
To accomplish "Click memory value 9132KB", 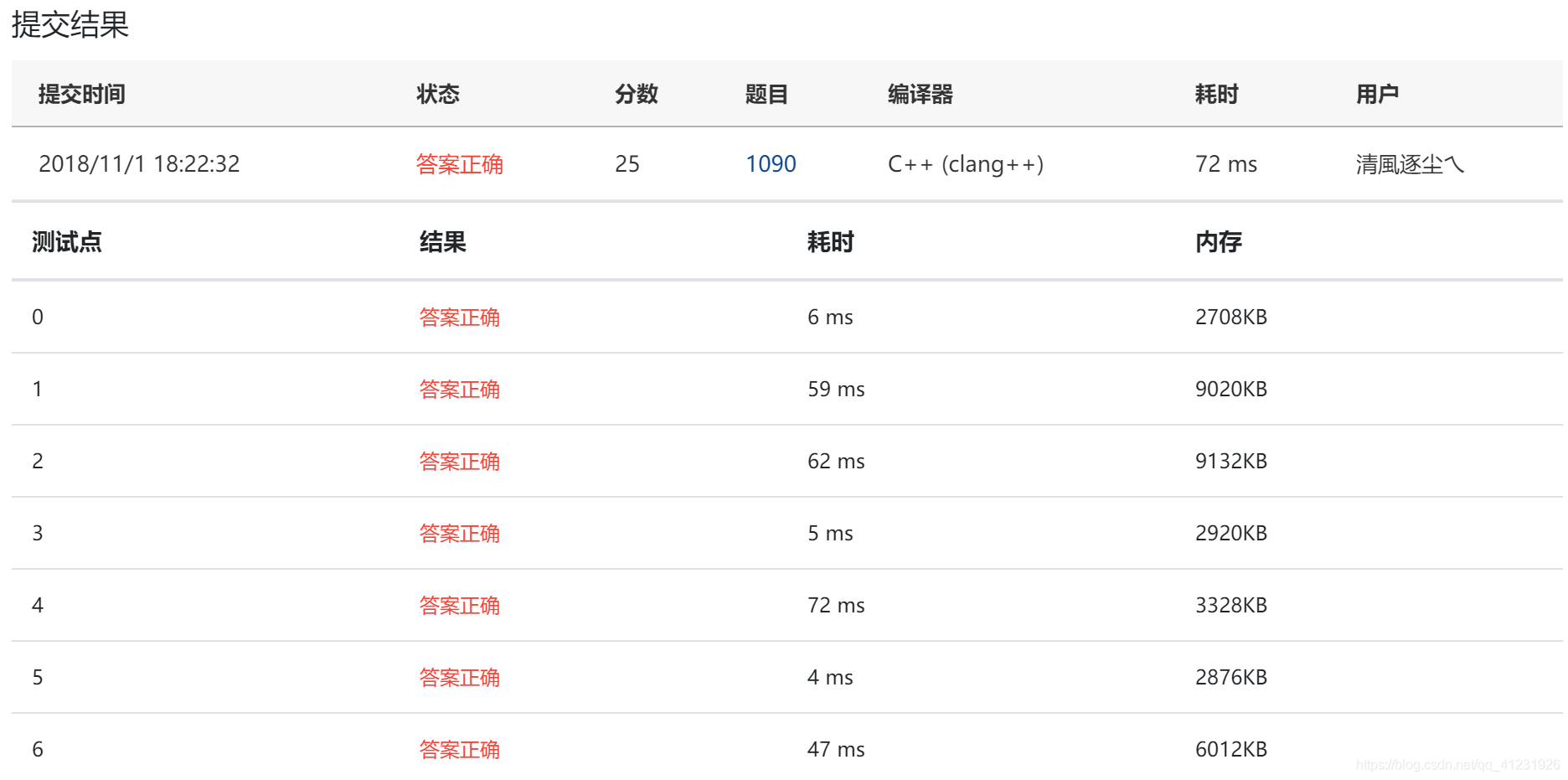I will coord(1231,462).
